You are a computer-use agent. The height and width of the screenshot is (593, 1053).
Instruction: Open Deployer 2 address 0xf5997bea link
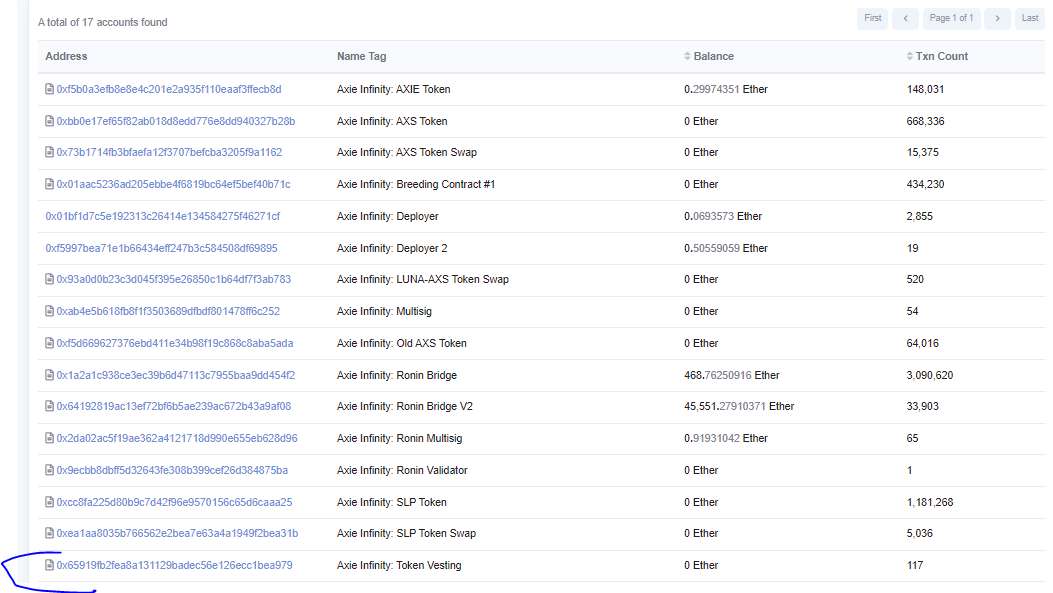point(161,248)
